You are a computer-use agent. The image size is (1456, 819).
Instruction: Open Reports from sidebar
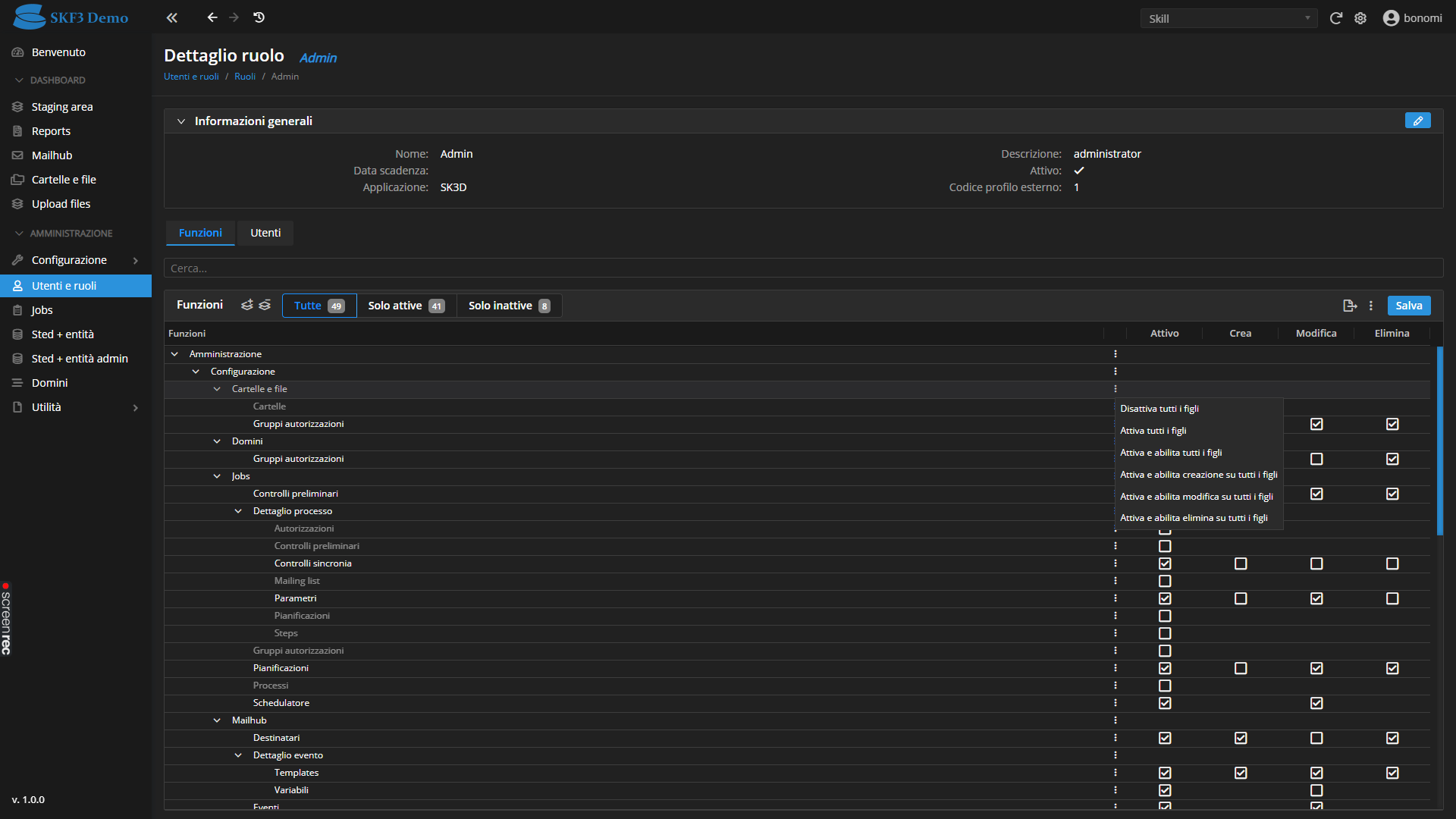[x=76, y=131]
